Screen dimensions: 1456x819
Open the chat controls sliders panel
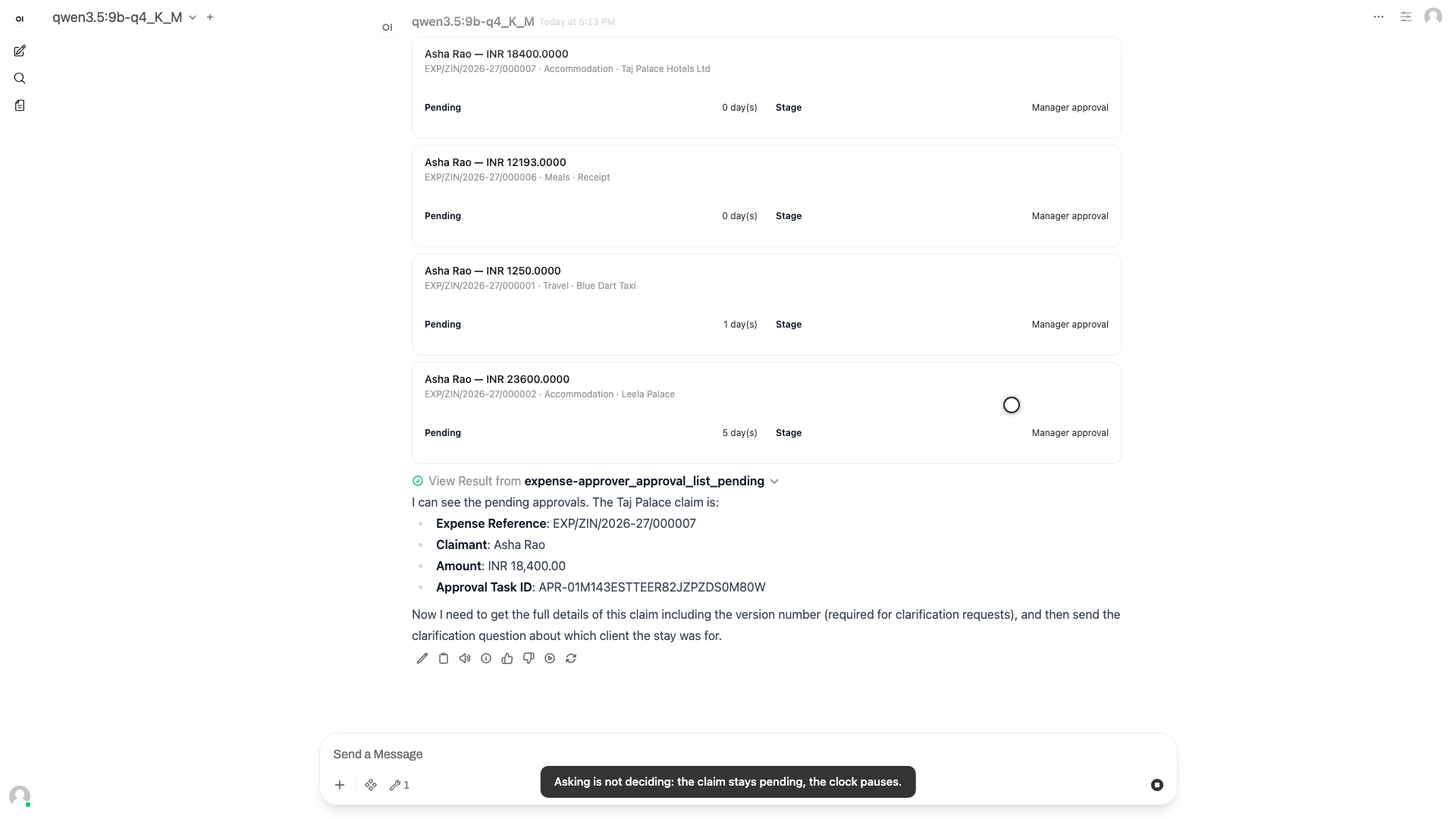[x=1406, y=17]
